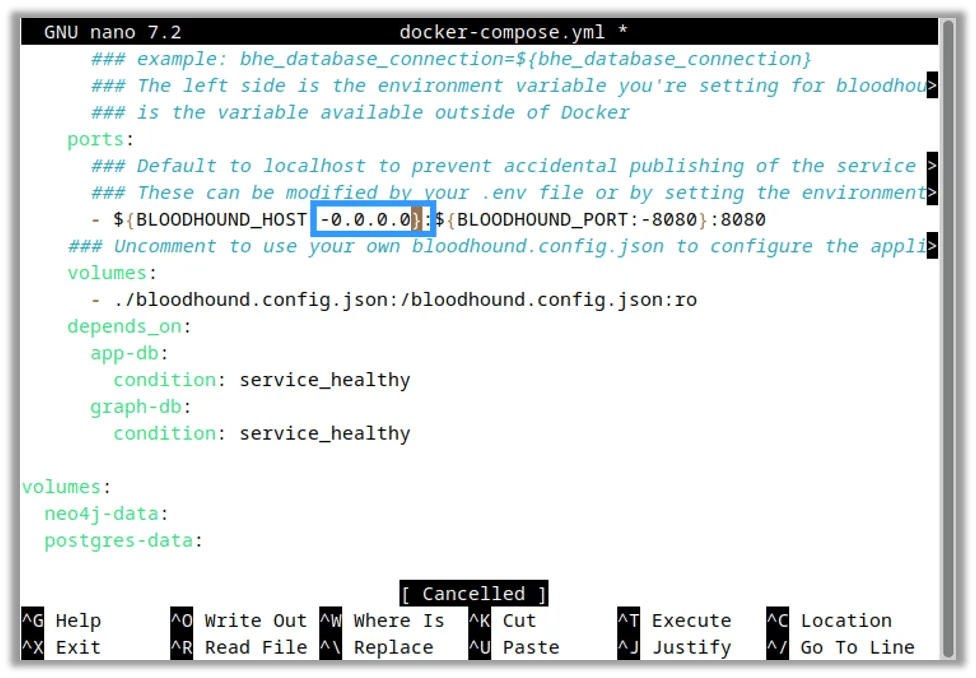The image size is (976, 678).
Task: Click the 'is the variable available outside' comment
Action: pos(360,112)
